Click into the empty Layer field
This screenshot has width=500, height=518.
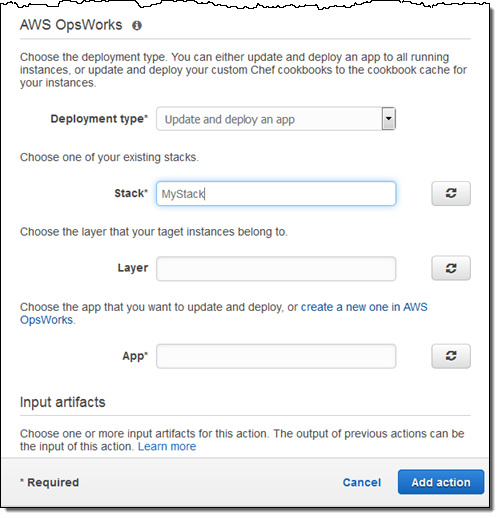[276, 269]
